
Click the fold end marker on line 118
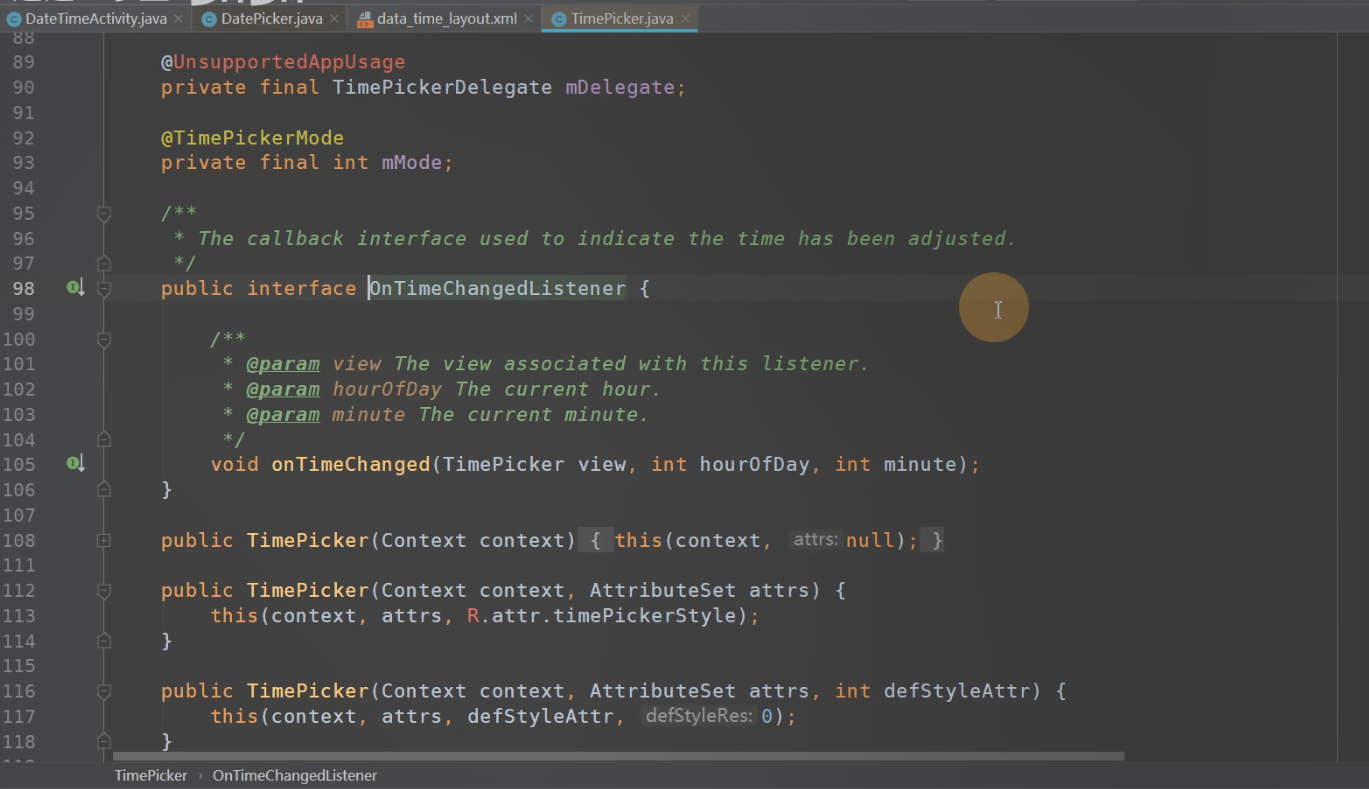[x=103, y=741]
